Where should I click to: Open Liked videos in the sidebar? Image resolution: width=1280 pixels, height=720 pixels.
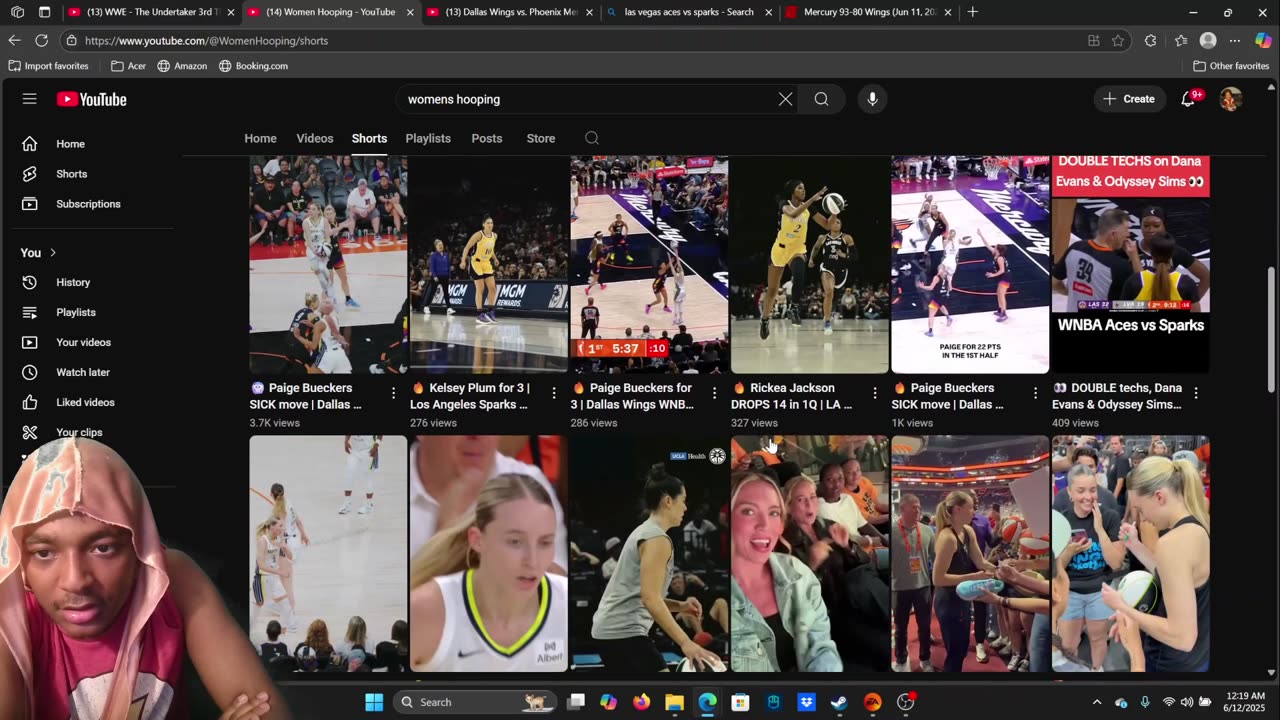tap(85, 402)
